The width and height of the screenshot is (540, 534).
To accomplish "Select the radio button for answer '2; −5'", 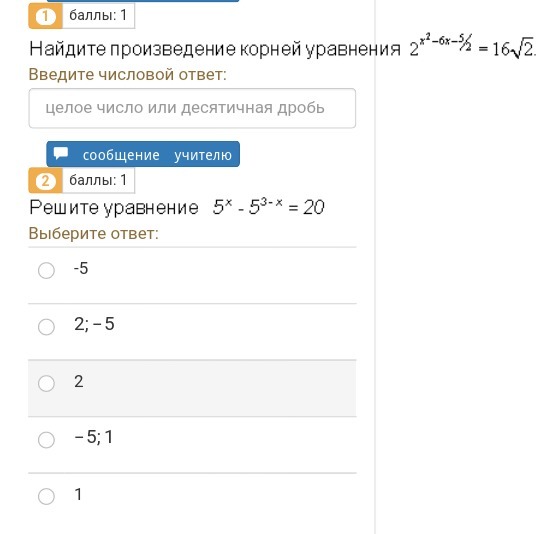I will pyautogui.click(x=46, y=327).
